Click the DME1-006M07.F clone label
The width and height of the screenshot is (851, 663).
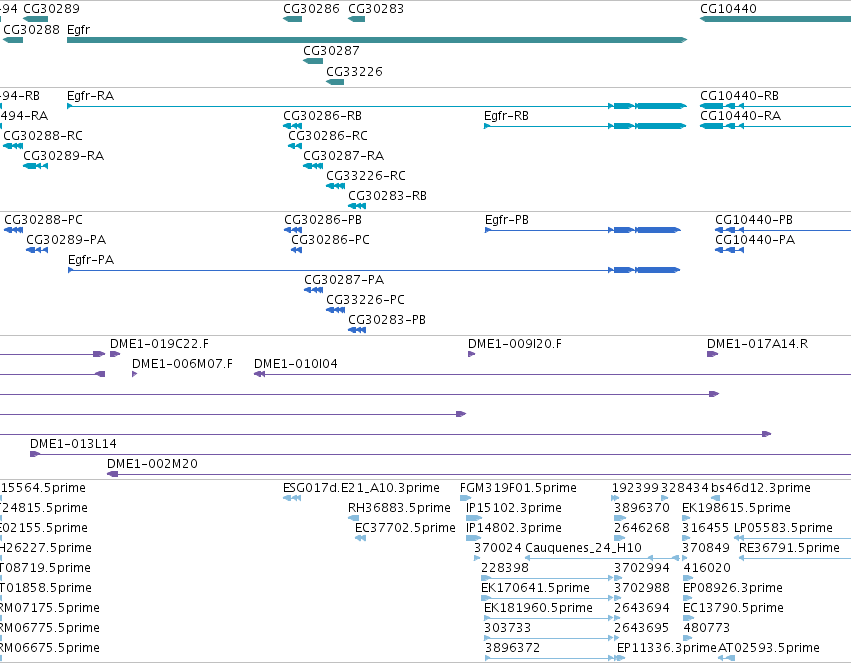pyautogui.click(x=182, y=364)
